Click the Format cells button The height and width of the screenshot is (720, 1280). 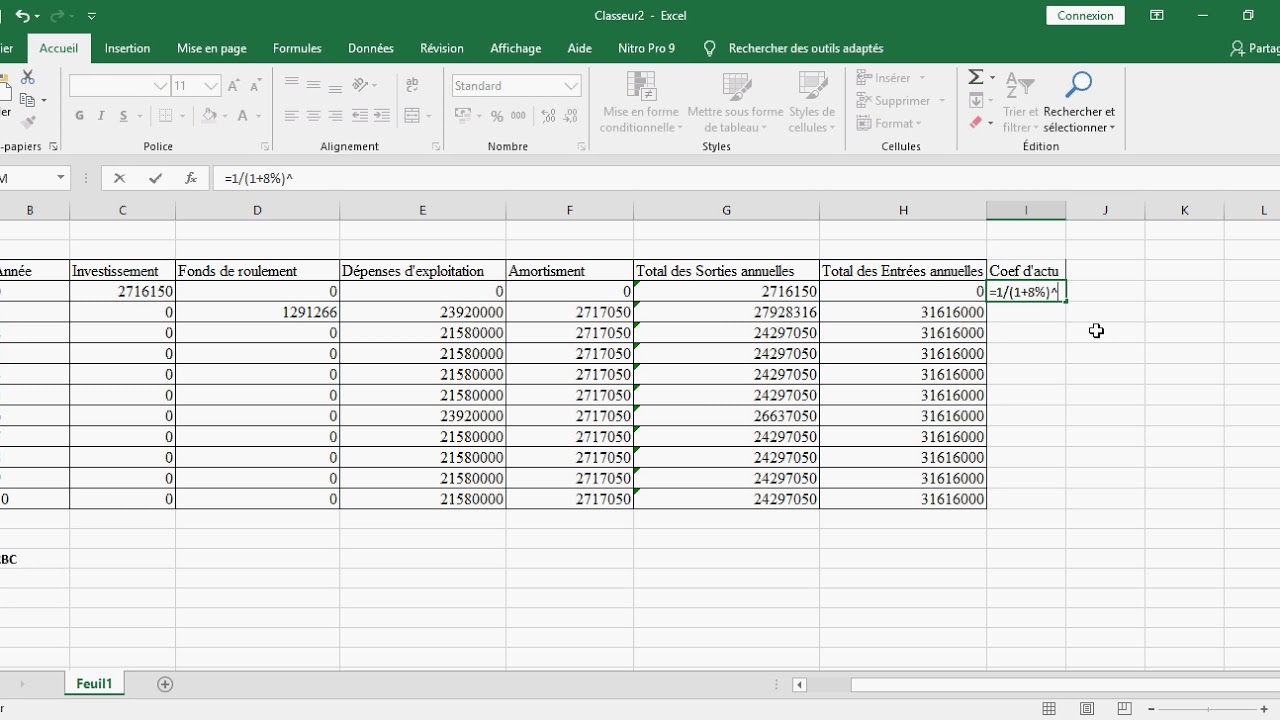pos(889,124)
